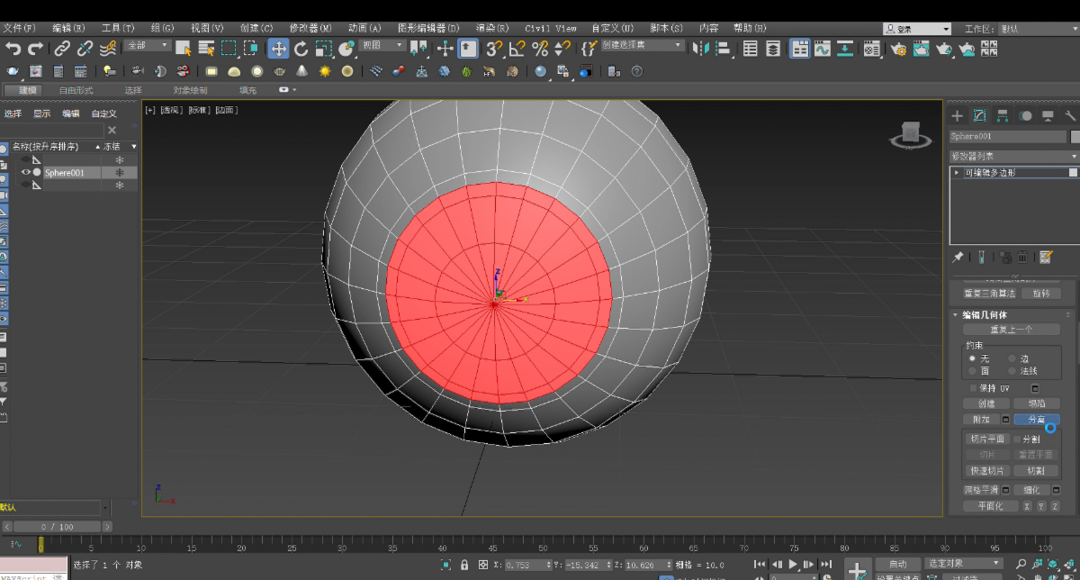Open Render Setup teapot icon
Viewport: 1080px width, 580px height.
coord(898,48)
